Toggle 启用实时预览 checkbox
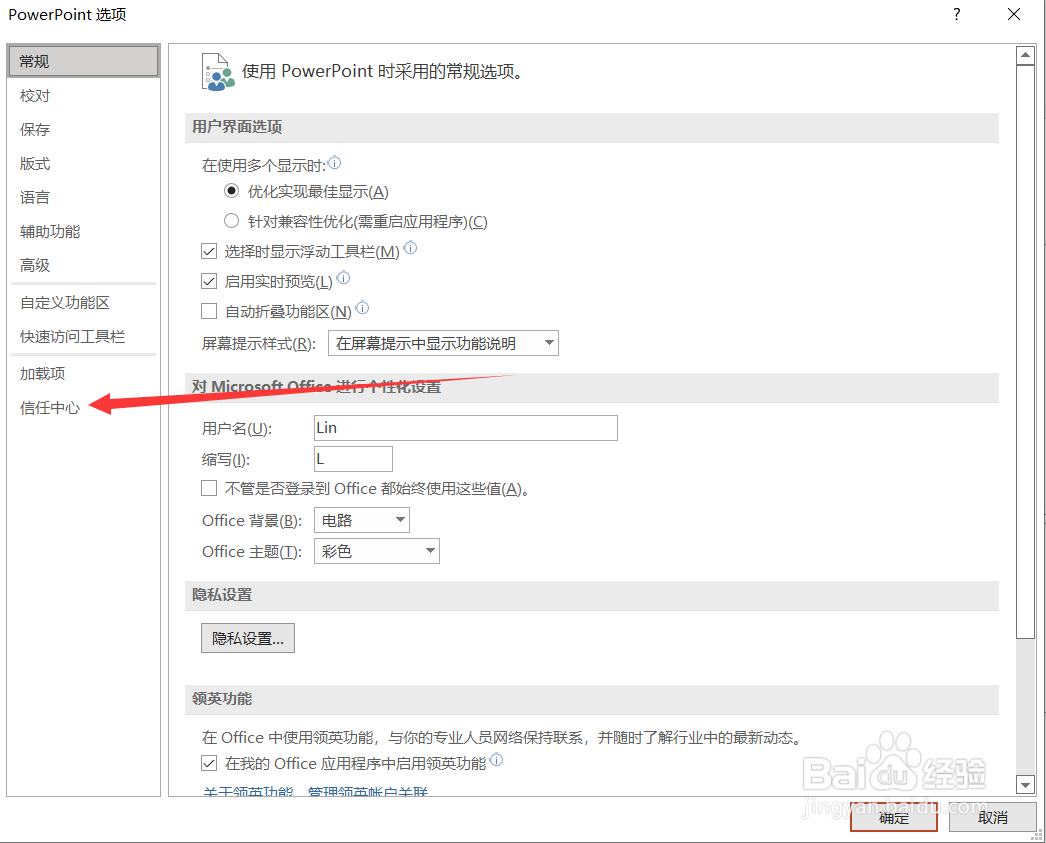Viewport: 1046px width, 843px height. [x=209, y=281]
